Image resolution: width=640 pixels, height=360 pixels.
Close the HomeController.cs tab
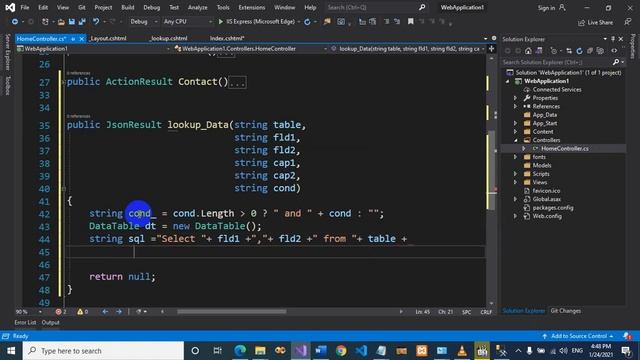point(81,39)
